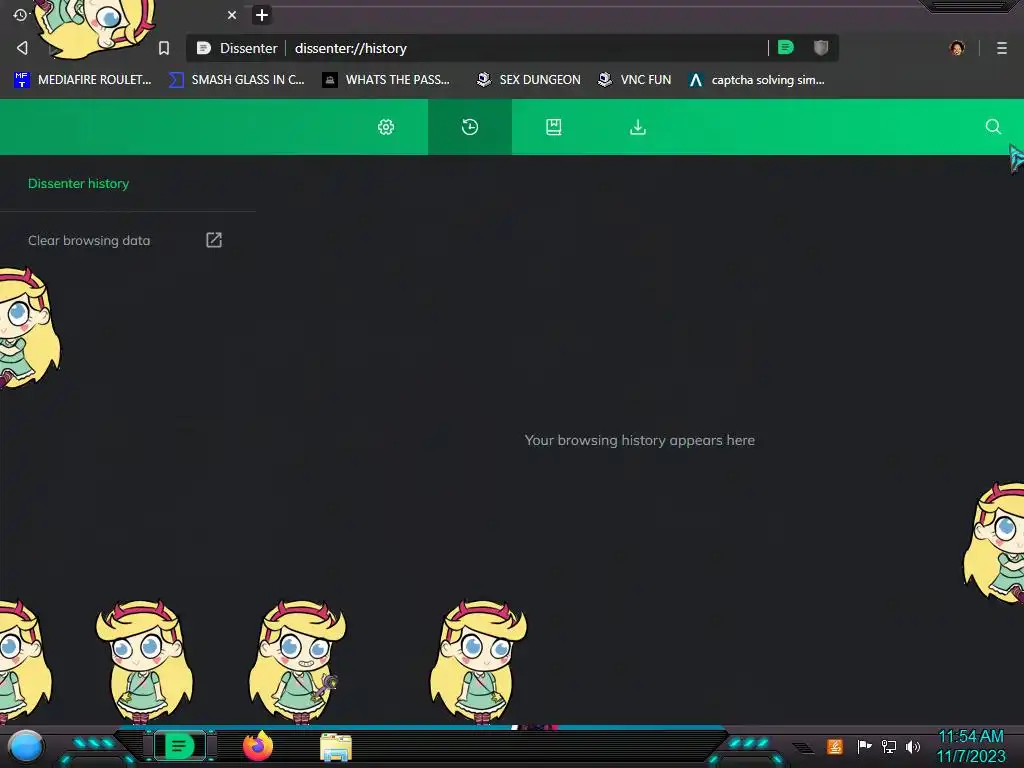
Task: Go back with the browser back arrow
Action: pos(22,48)
